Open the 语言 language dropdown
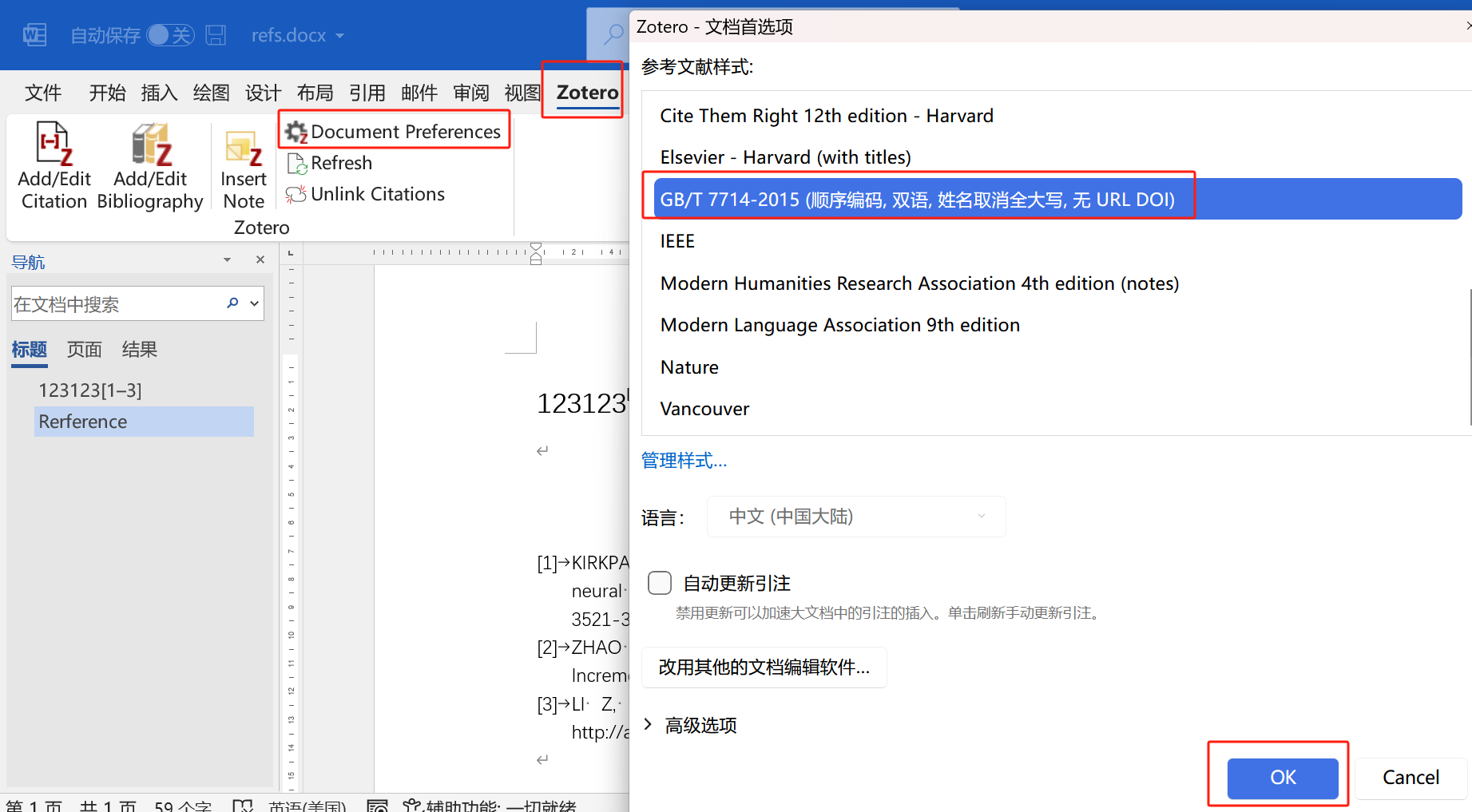The image size is (1472, 812). point(856,517)
